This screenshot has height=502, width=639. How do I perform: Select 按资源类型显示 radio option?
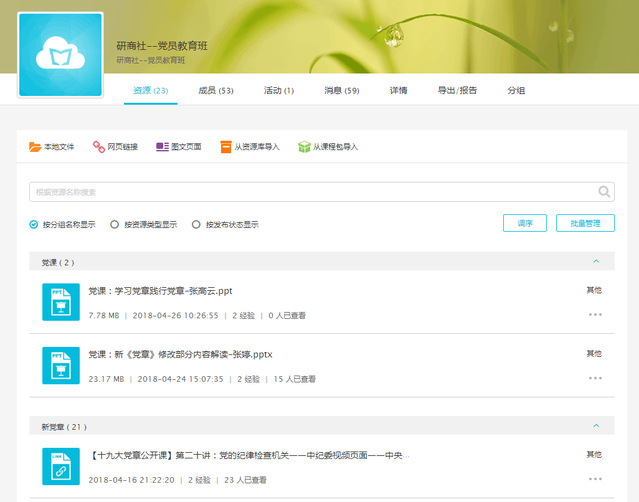pos(115,224)
